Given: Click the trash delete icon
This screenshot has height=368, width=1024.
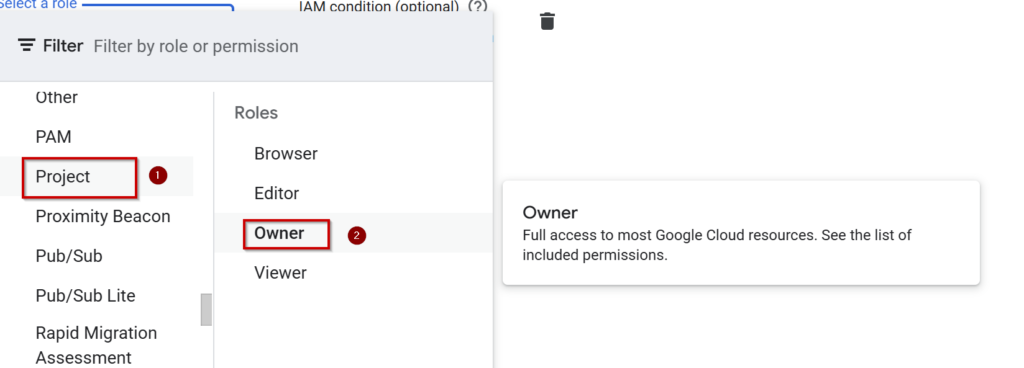Looking at the screenshot, I should click(x=547, y=21).
